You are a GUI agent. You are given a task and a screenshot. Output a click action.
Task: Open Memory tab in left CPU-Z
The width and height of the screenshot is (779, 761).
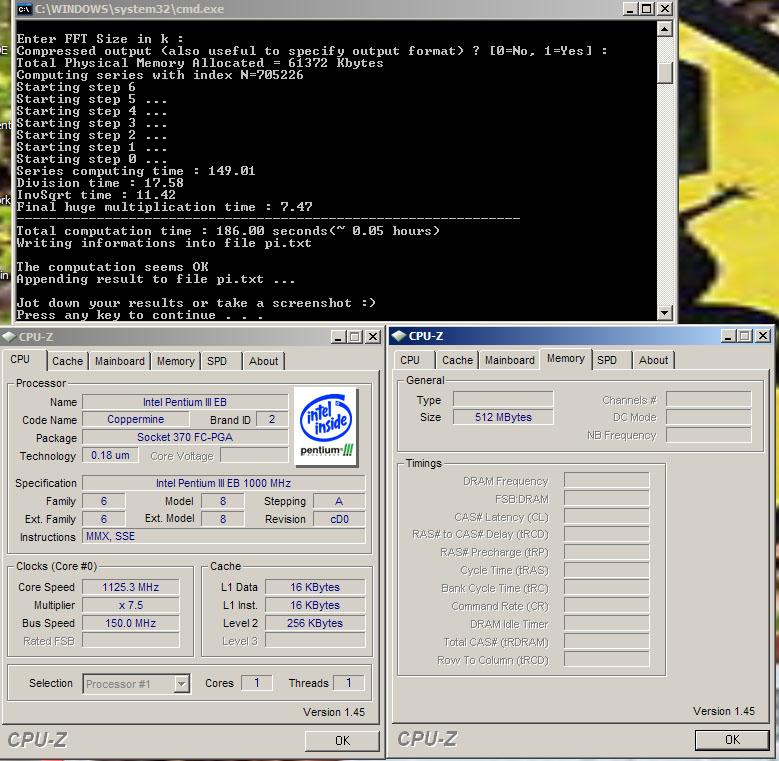(x=176, y=361)
